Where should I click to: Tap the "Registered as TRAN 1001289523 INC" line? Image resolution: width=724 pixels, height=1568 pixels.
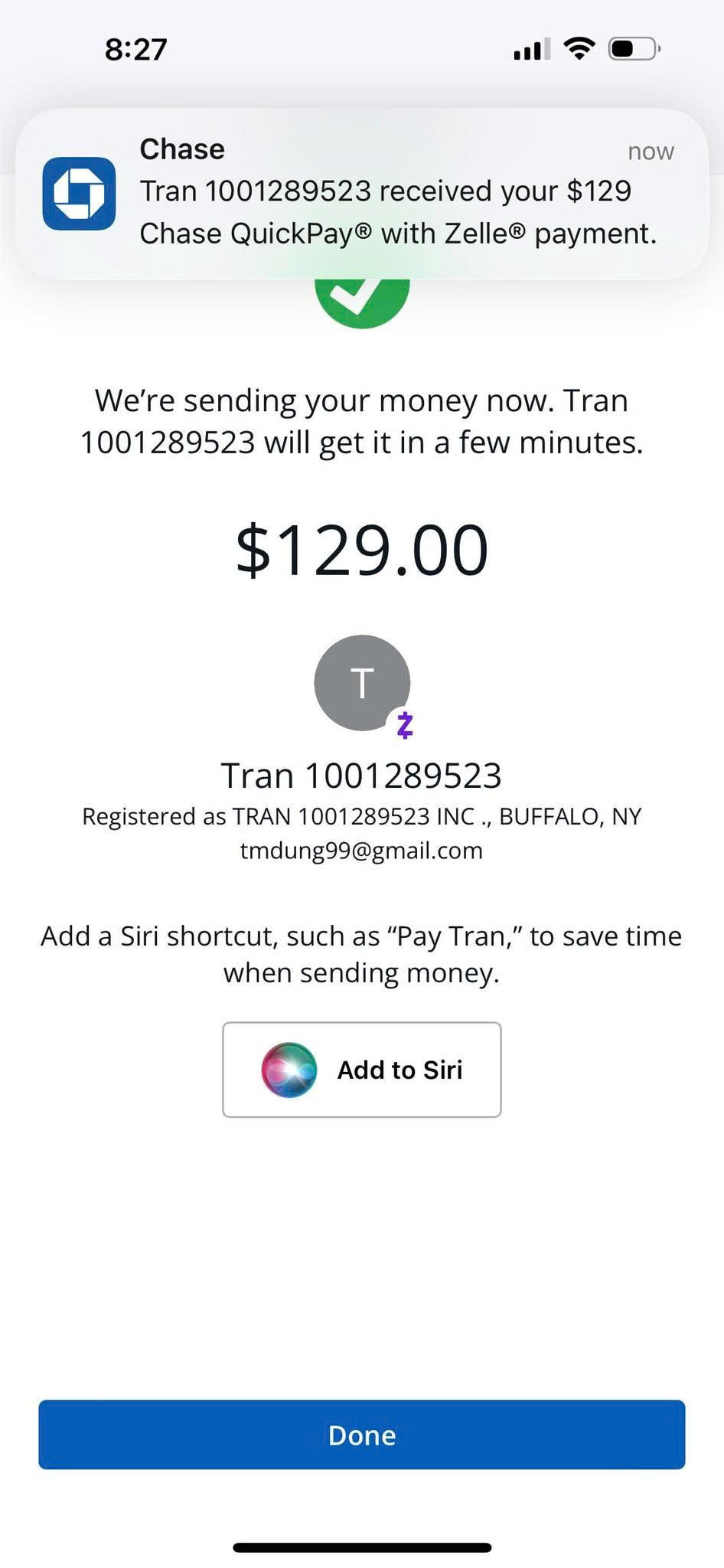click(361, 816)
